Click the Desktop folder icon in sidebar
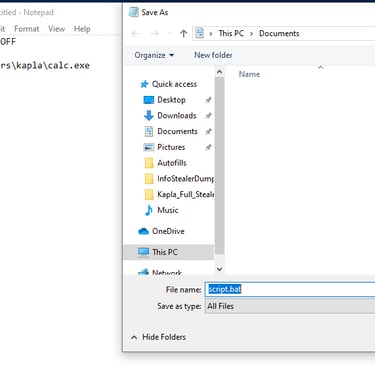The image size is (375, 366). coord(149,100)
